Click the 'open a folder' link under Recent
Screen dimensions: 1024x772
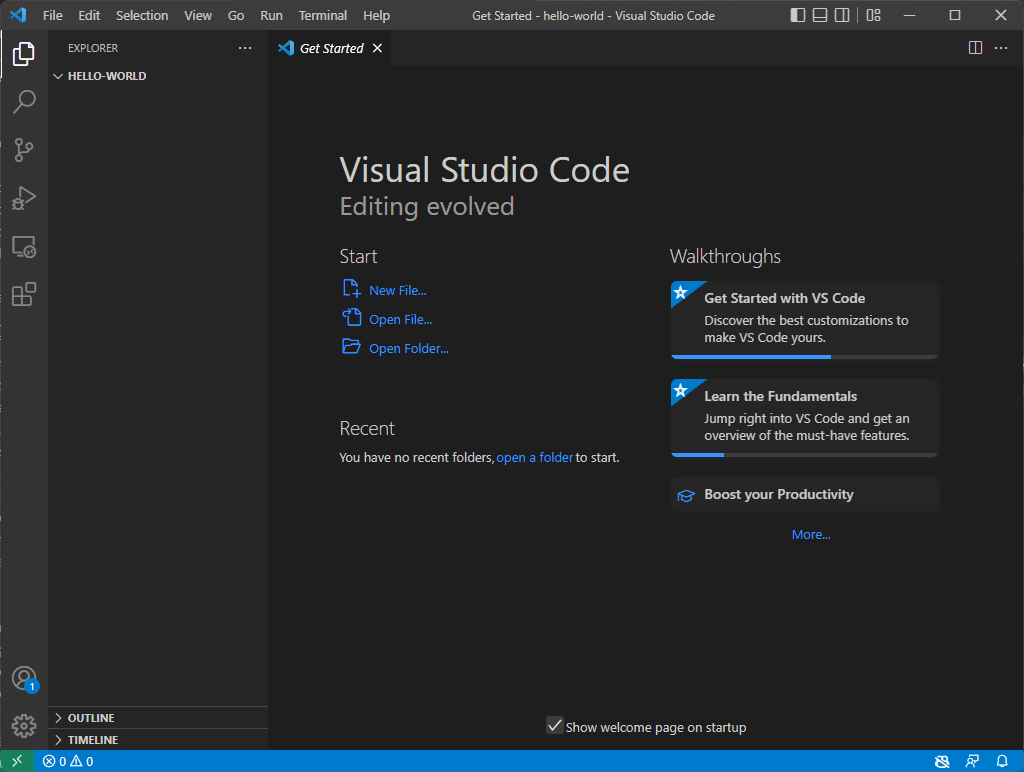[x=534, y=457]
